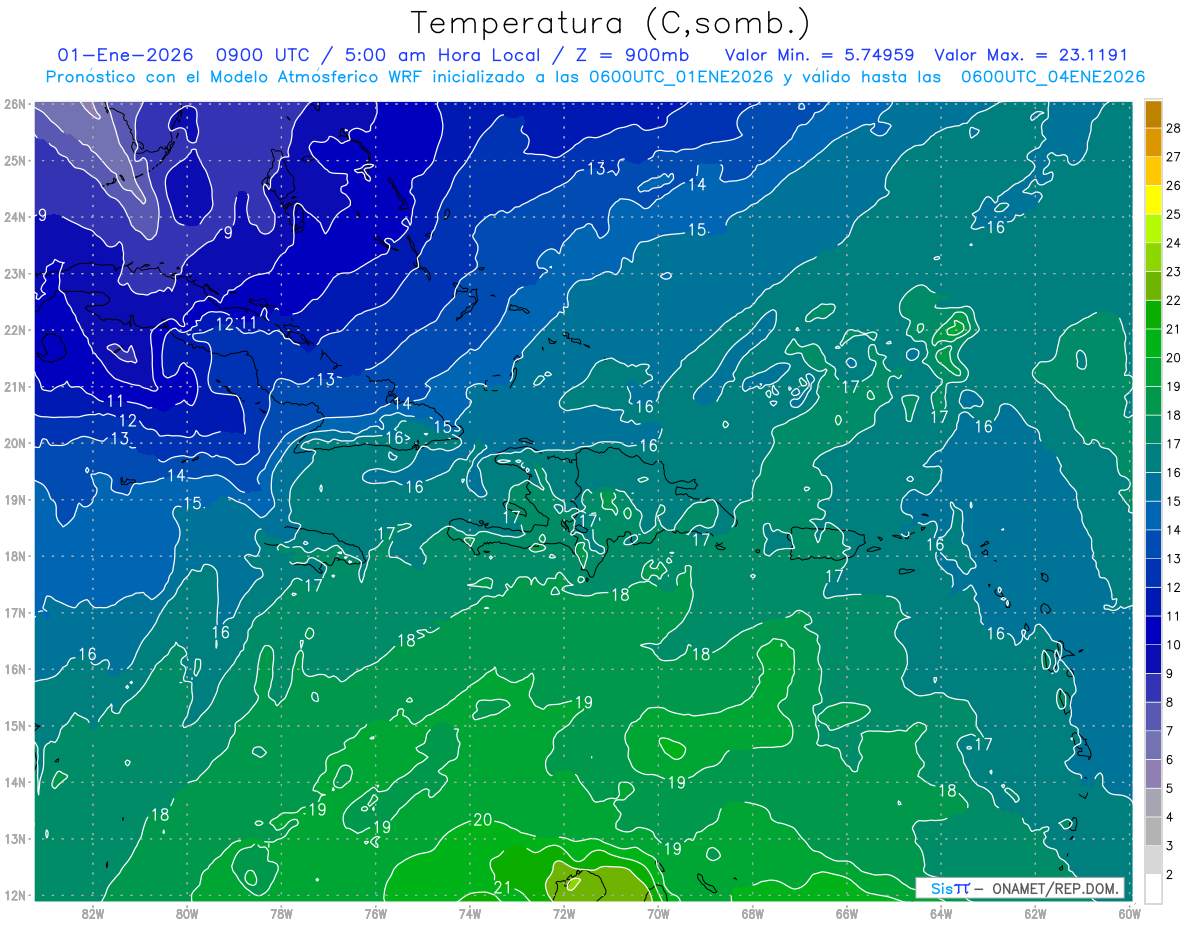Click the 82W longitude axis label
Viewport: 1200px width, 927px height.
(93, 914)
